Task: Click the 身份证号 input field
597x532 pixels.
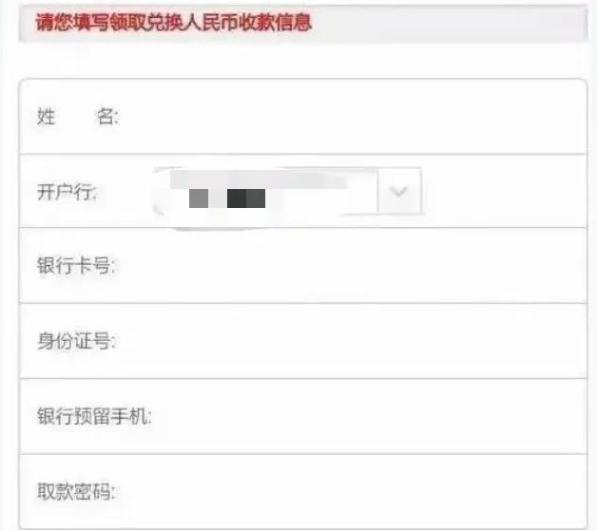Action: coord(350,341)
